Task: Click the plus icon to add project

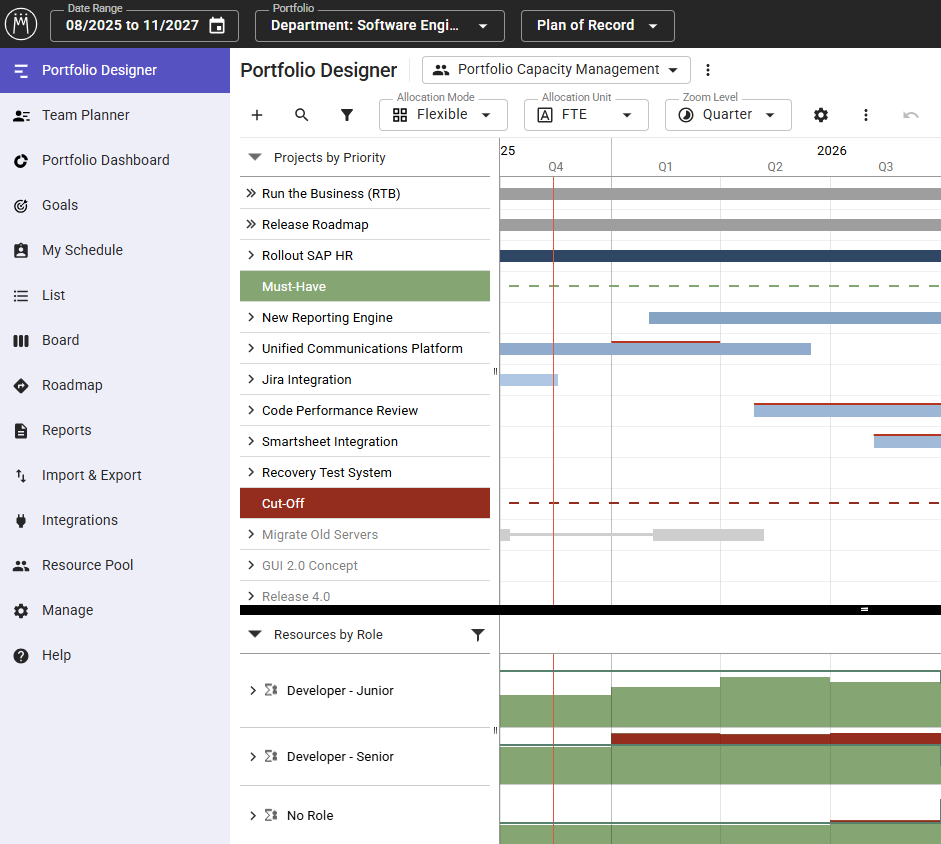Action: pyautogui.click(x=257, y=115)
